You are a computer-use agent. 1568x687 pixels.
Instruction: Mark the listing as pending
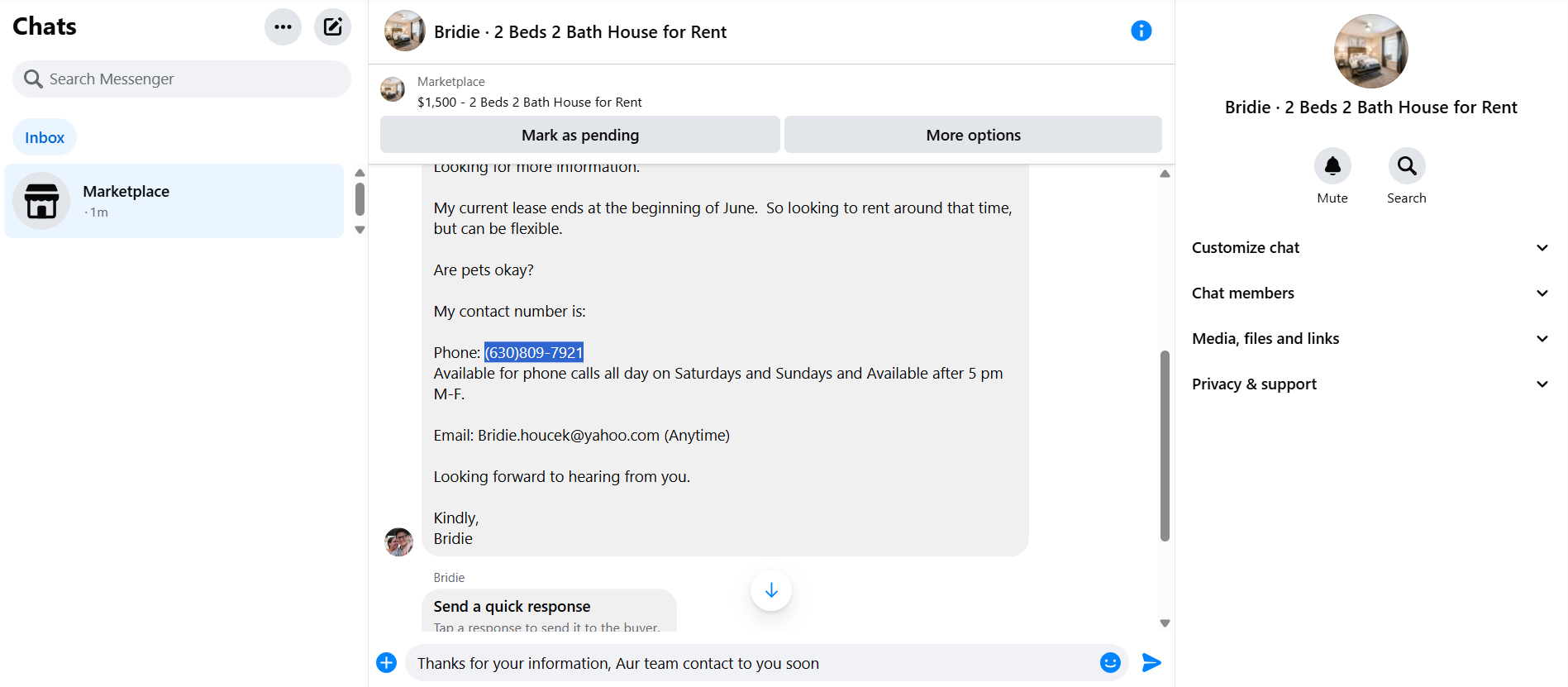pyautogui.click(x=580, y=135)
